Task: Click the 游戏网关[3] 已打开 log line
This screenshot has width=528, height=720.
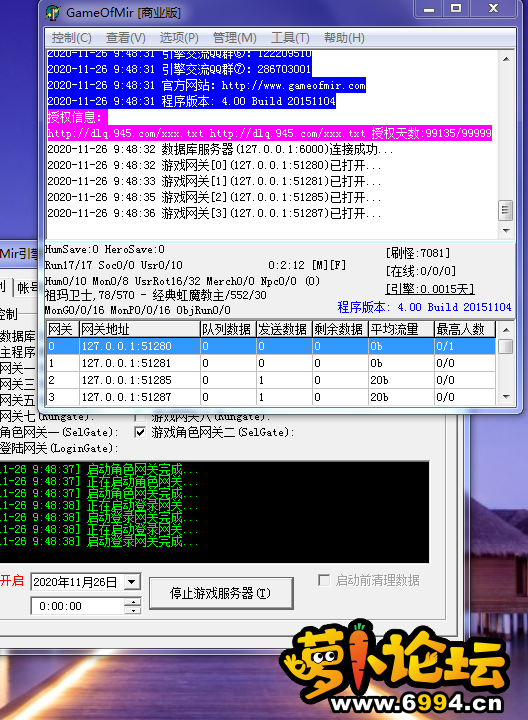Action: point(214,213)
